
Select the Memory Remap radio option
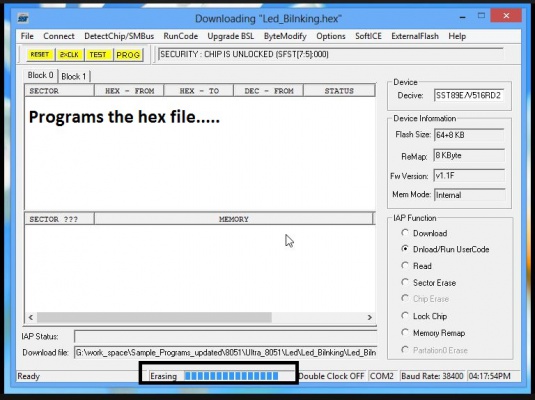(x=405, y=332)
